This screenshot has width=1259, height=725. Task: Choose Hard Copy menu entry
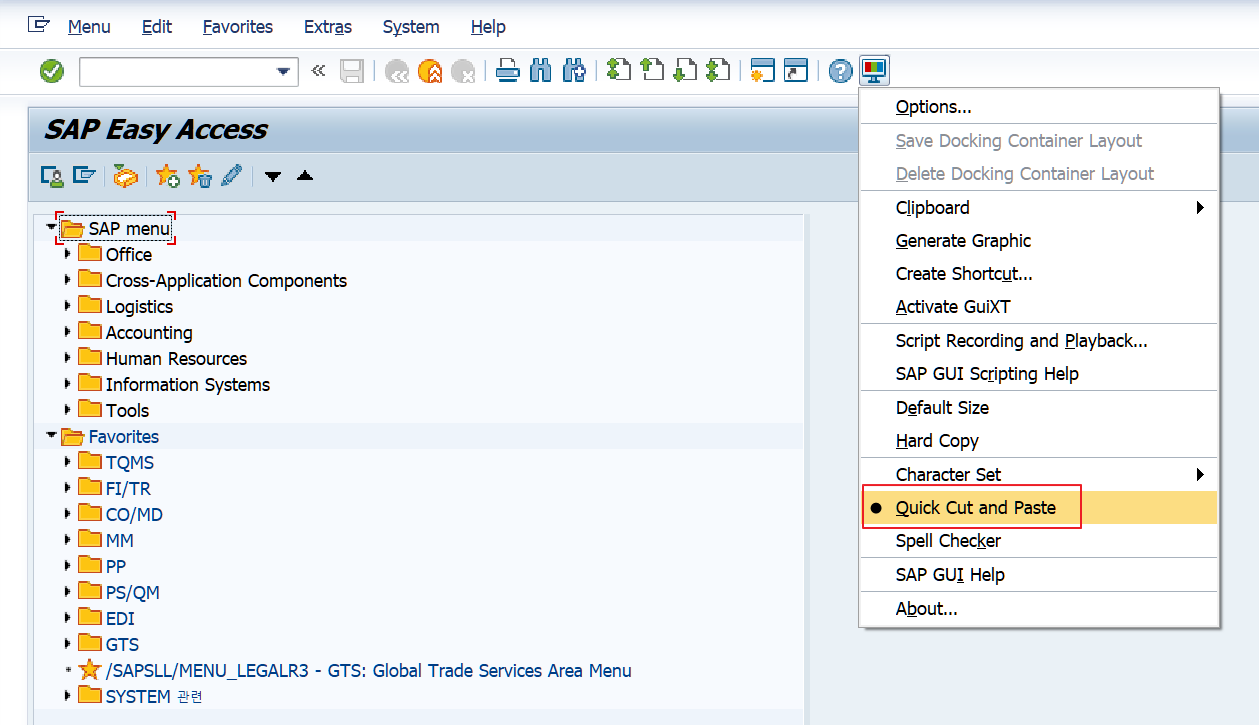coord(1039,441)
